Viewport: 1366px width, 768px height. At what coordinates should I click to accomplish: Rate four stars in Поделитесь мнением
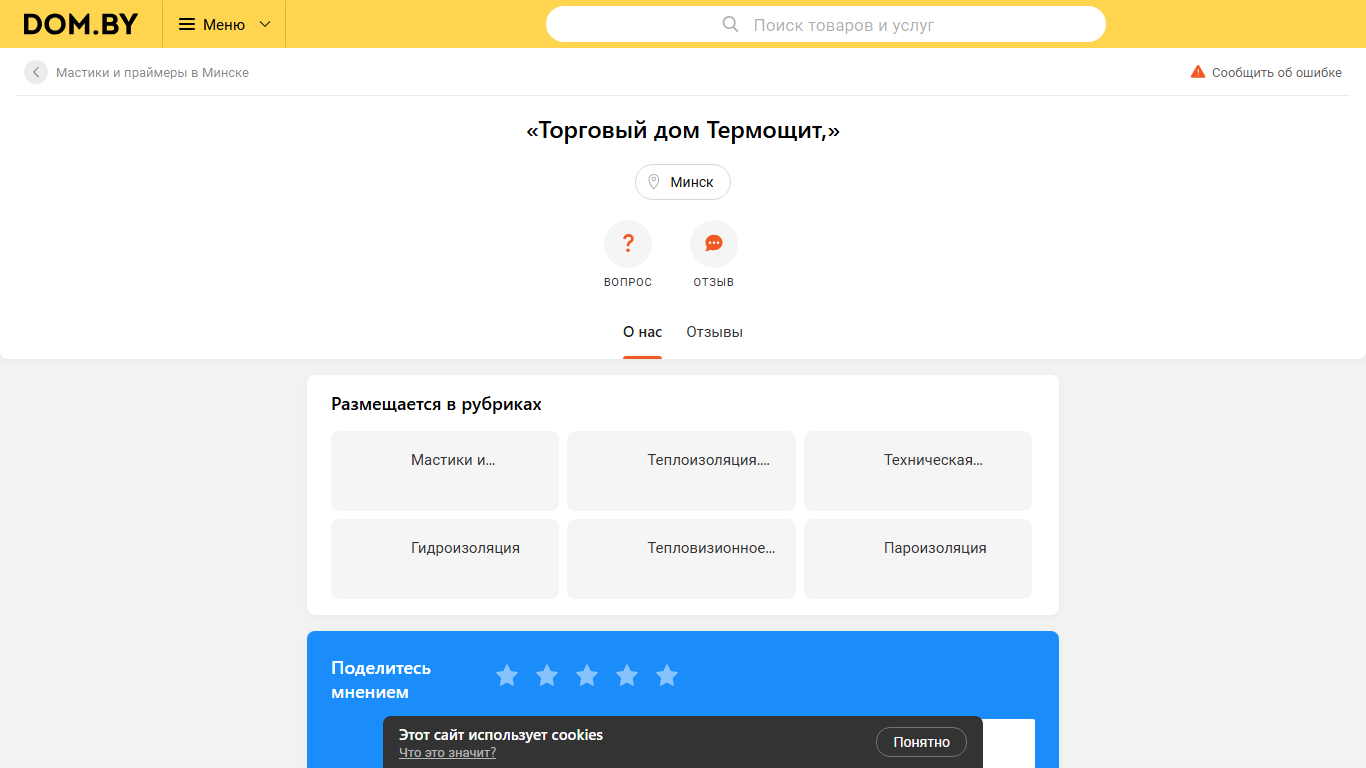pos(627,676)
